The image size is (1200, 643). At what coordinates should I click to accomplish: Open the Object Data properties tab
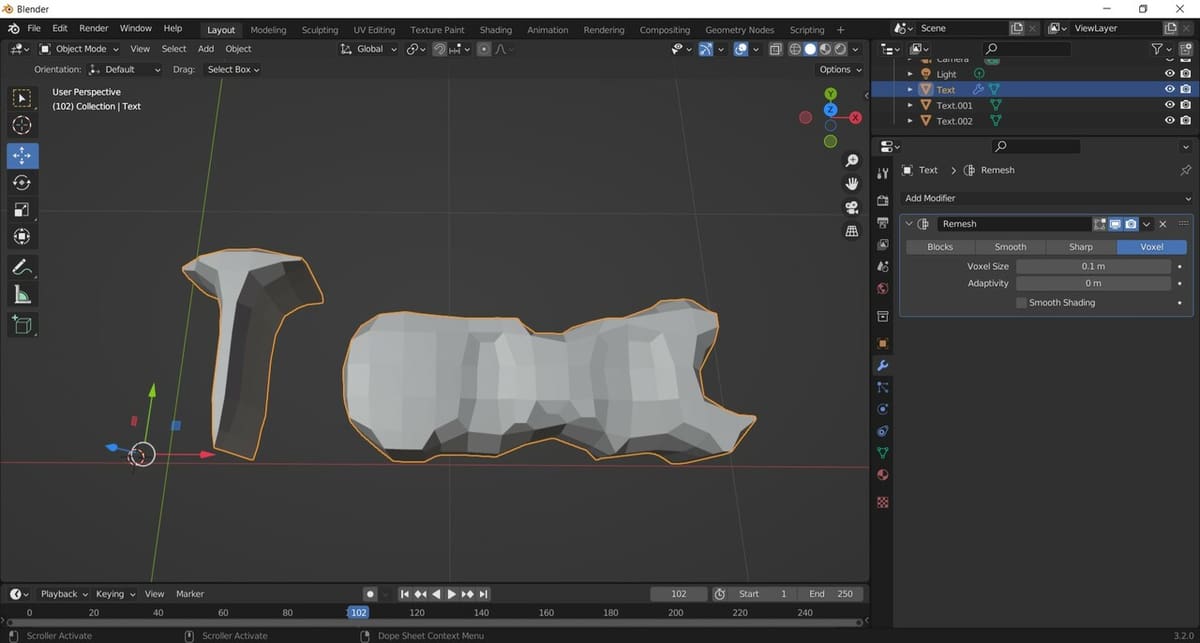click(882, 453)
